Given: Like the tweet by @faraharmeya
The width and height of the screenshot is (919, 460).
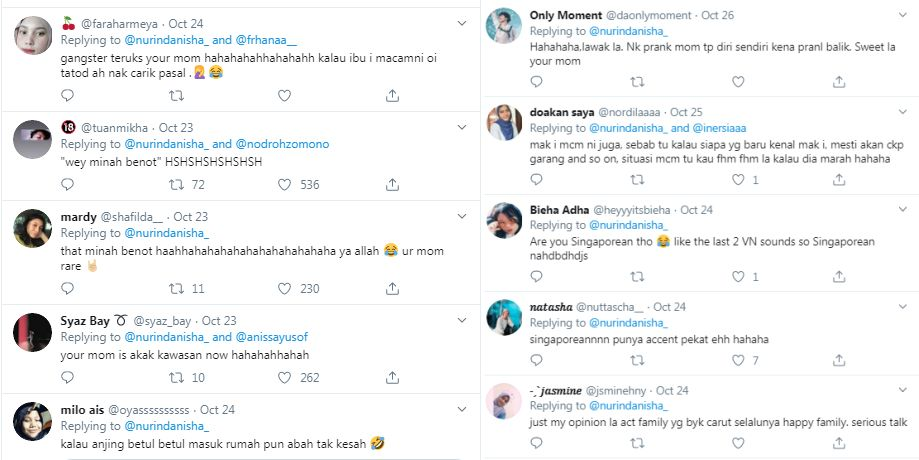Looking at the screenshot, I should pos(284,95).
